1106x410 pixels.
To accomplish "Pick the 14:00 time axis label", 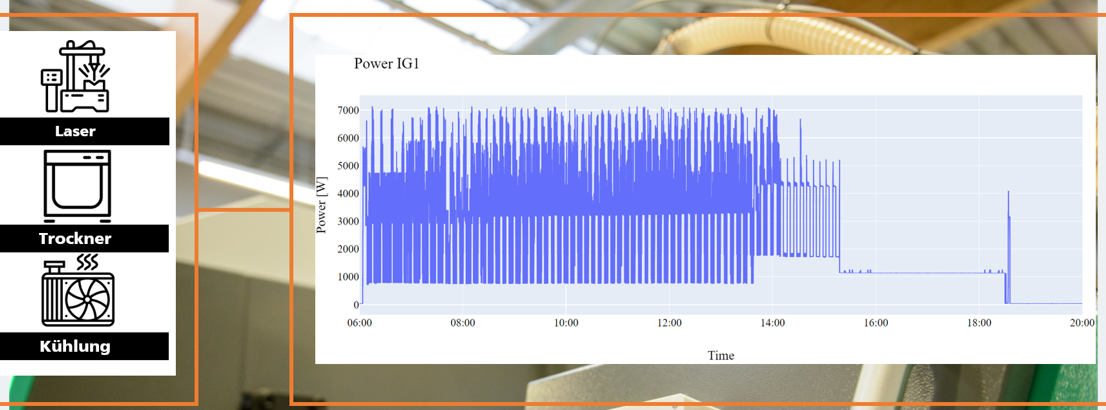I will (x=773, y=323).
